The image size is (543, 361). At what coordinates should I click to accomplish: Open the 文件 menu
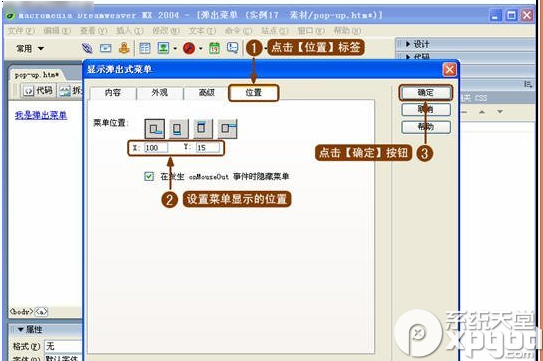(x=21, y=31)
